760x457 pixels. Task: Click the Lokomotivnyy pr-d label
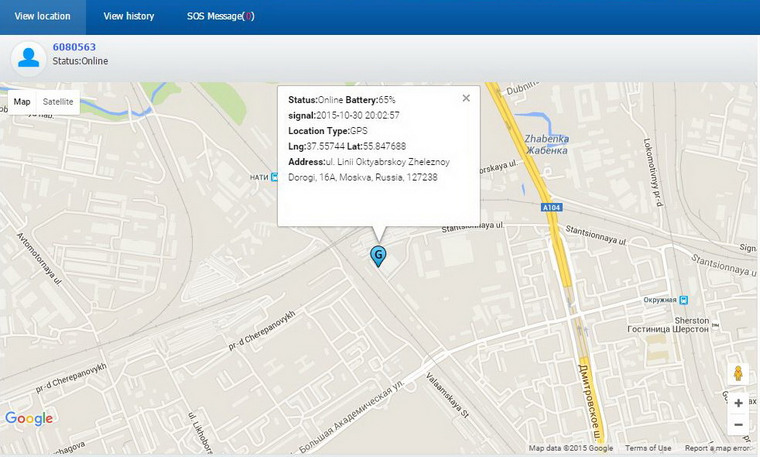pos(652,173)
